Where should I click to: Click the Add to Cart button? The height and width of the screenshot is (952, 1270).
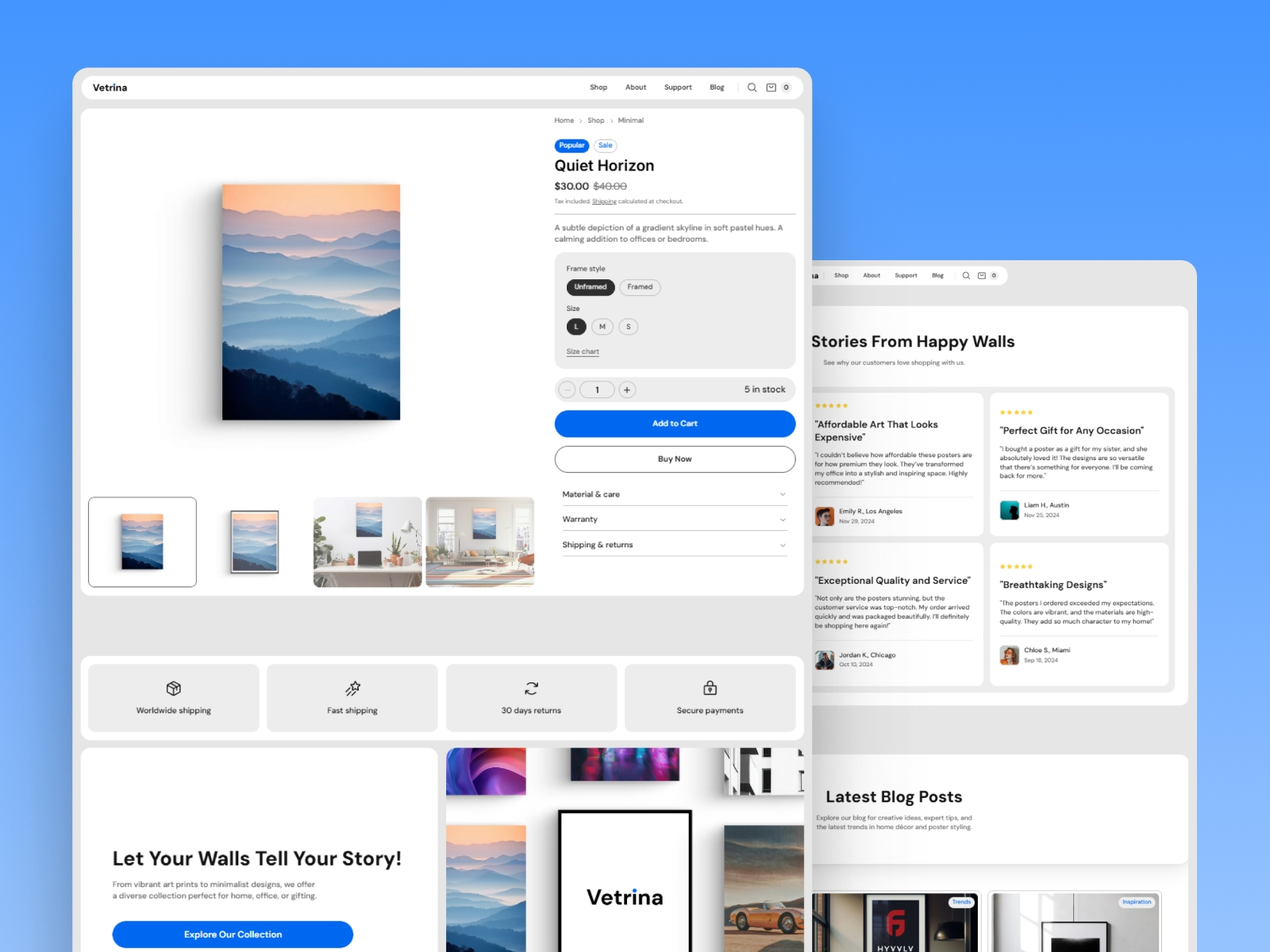675,424
